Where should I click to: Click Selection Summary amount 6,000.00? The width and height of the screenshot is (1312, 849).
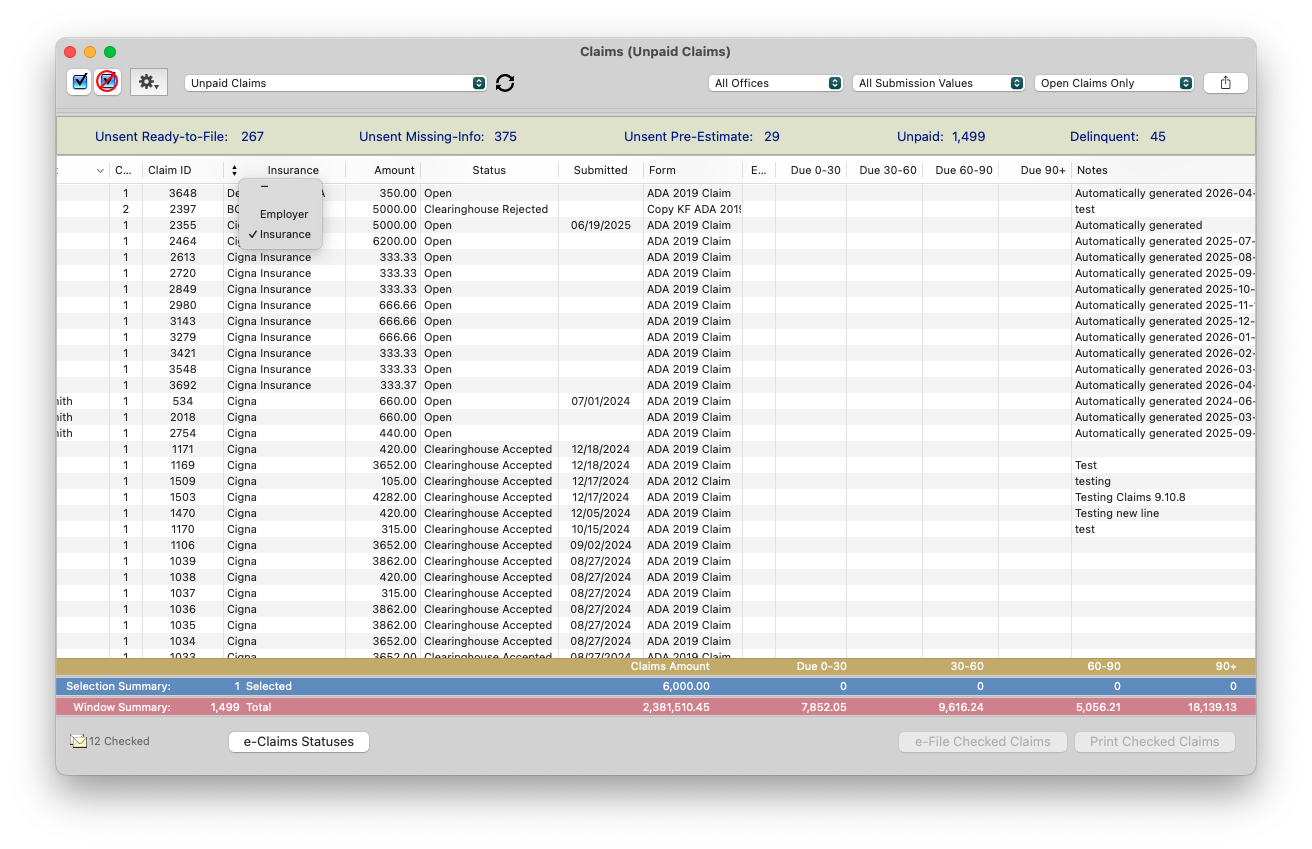(x=686, y=687)
